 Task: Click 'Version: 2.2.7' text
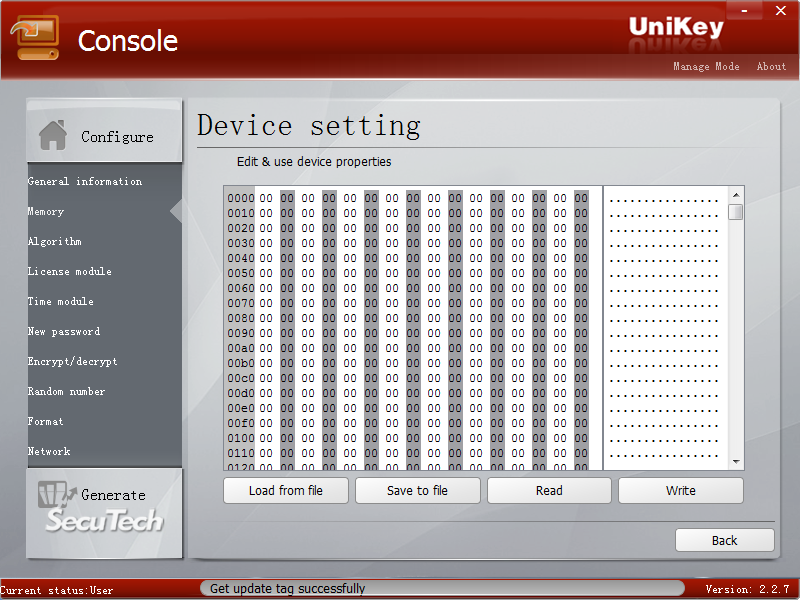click(747, 589)
